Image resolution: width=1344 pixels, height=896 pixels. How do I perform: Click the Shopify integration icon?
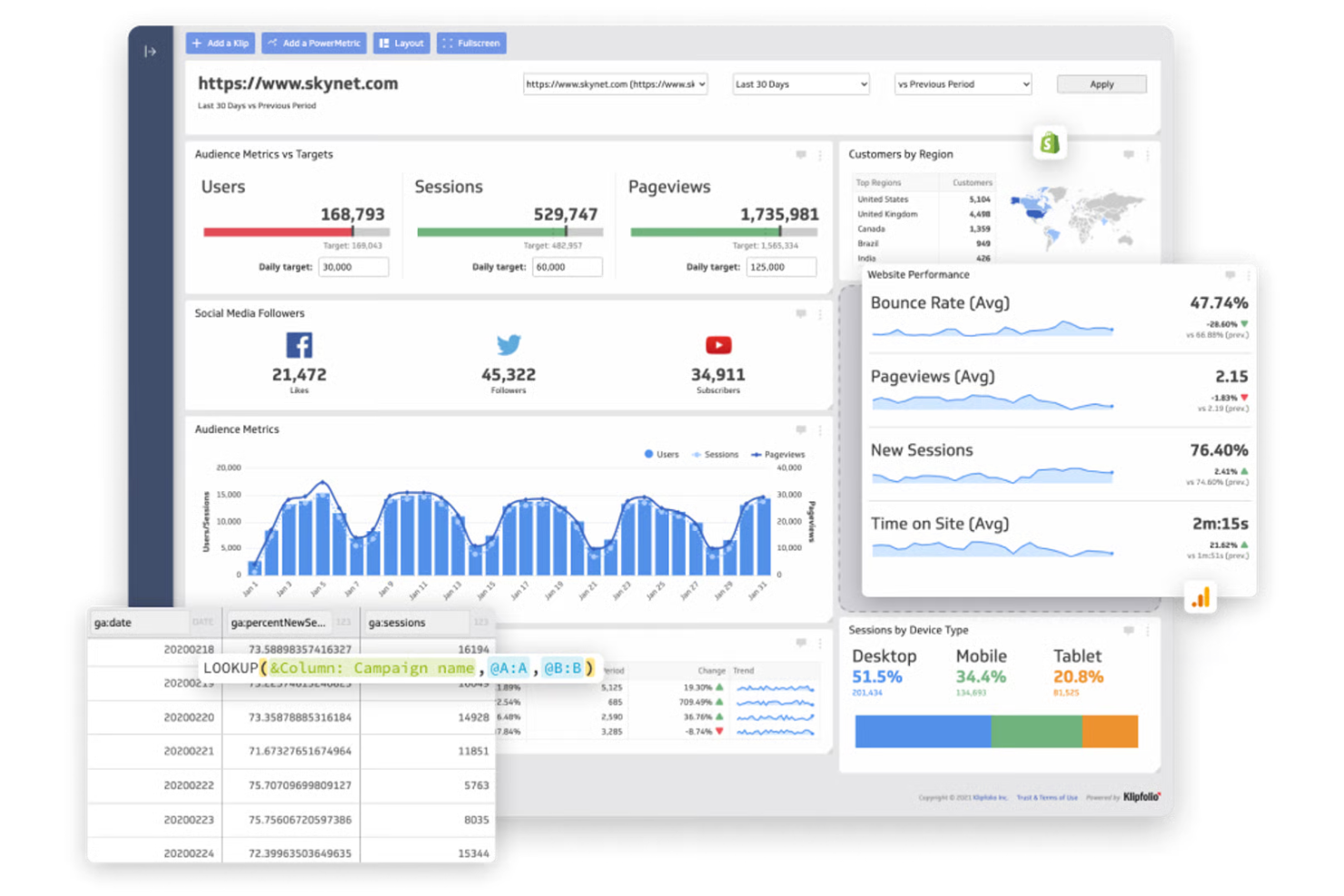tap(1051, 143)
